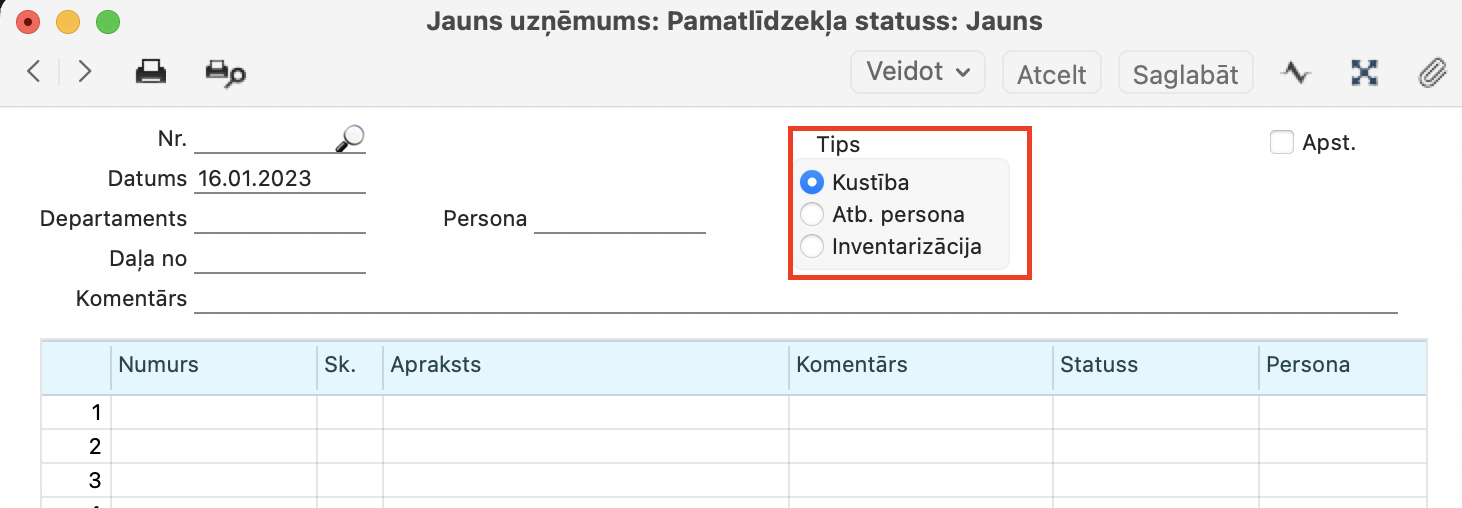Select the Kustība radio option
The image size is (1462, 508).
pyautogui.click(x=813, y=183)
